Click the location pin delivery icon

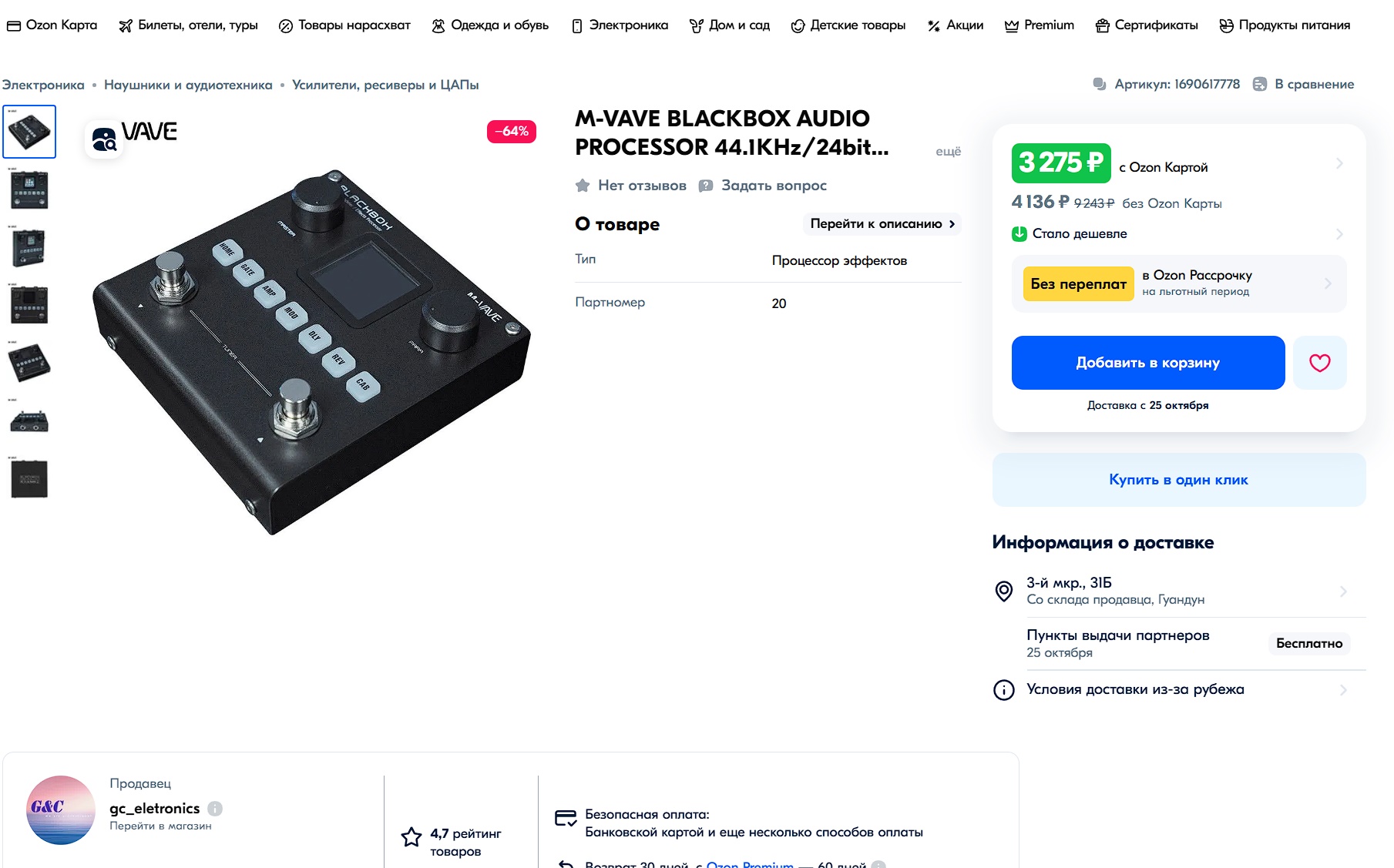click(1003, 592)
